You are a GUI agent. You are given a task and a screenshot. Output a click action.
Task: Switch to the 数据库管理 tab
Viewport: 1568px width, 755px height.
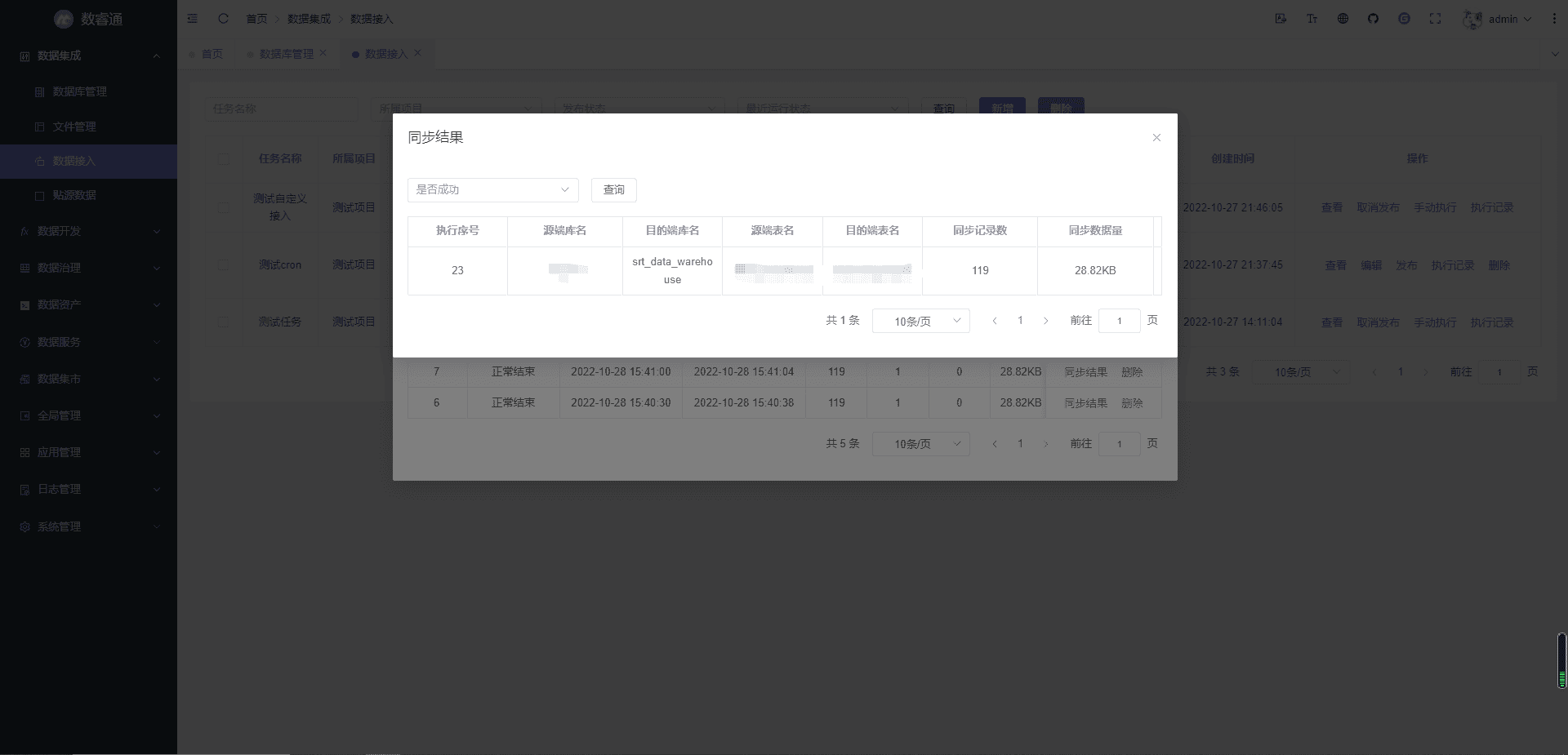point(285,54)
